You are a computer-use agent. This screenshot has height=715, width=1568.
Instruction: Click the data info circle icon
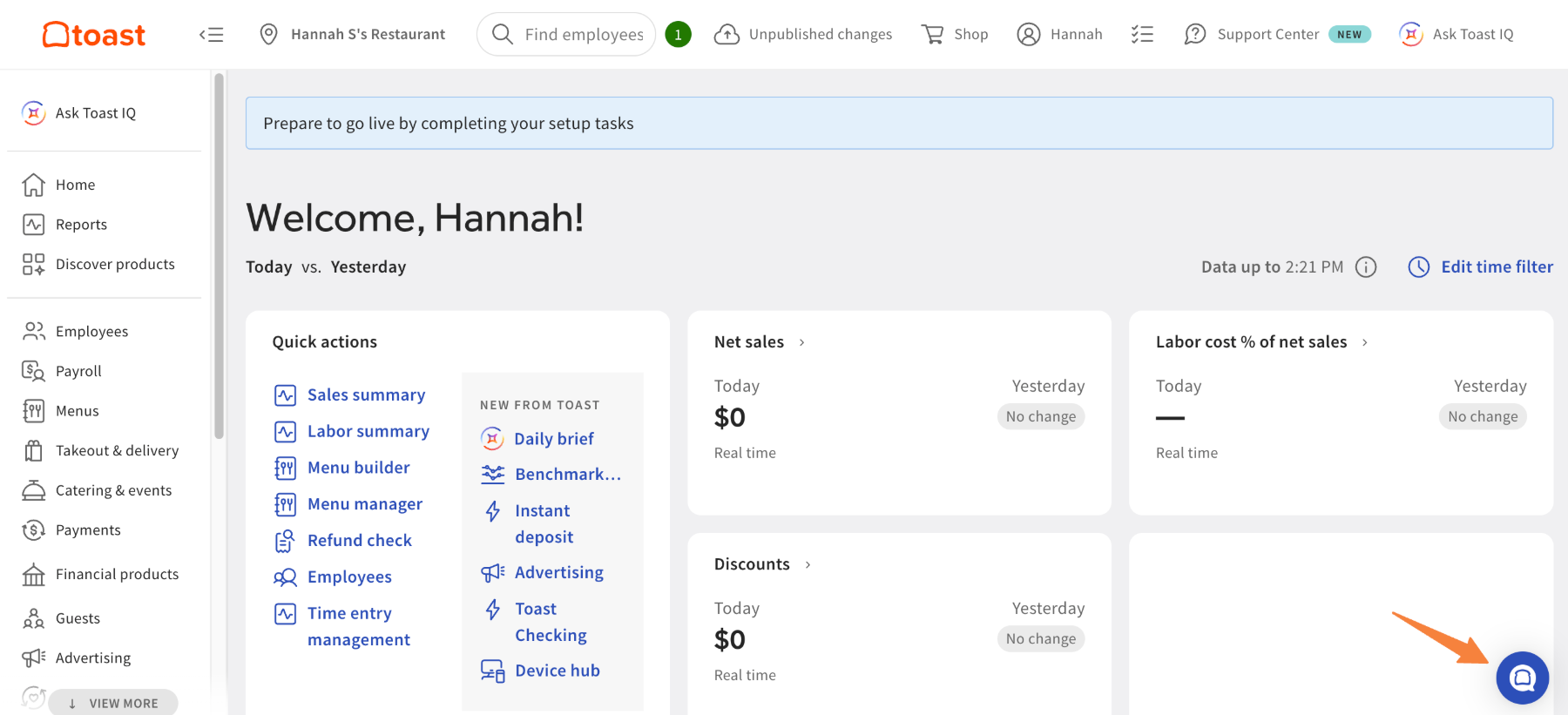coord(1366,267)
